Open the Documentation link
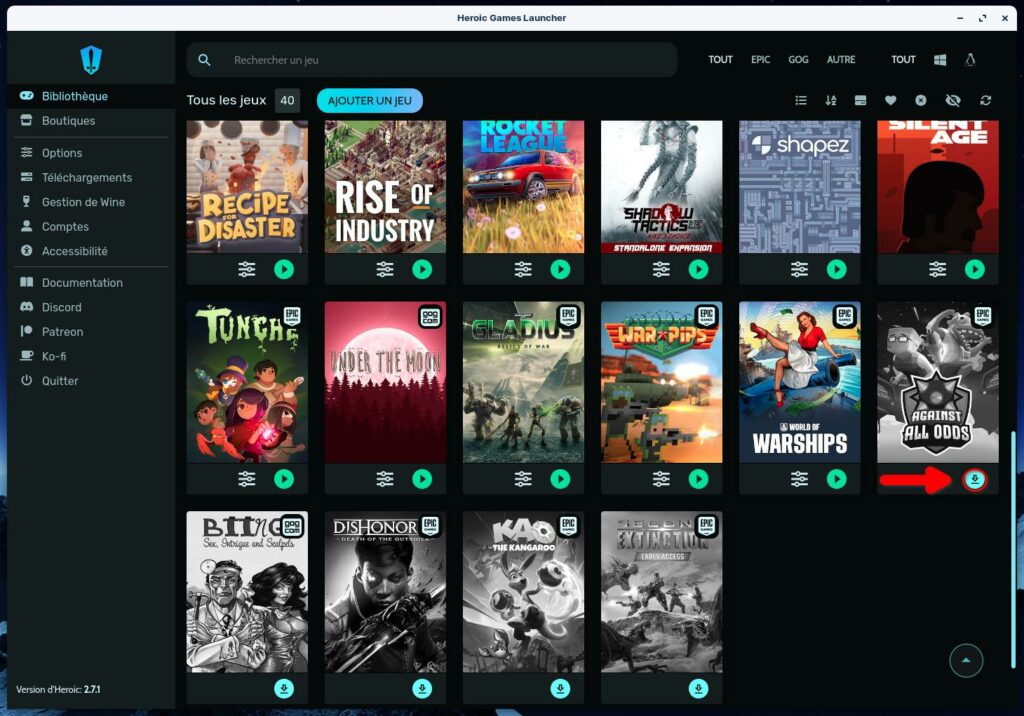 [82, 283]
